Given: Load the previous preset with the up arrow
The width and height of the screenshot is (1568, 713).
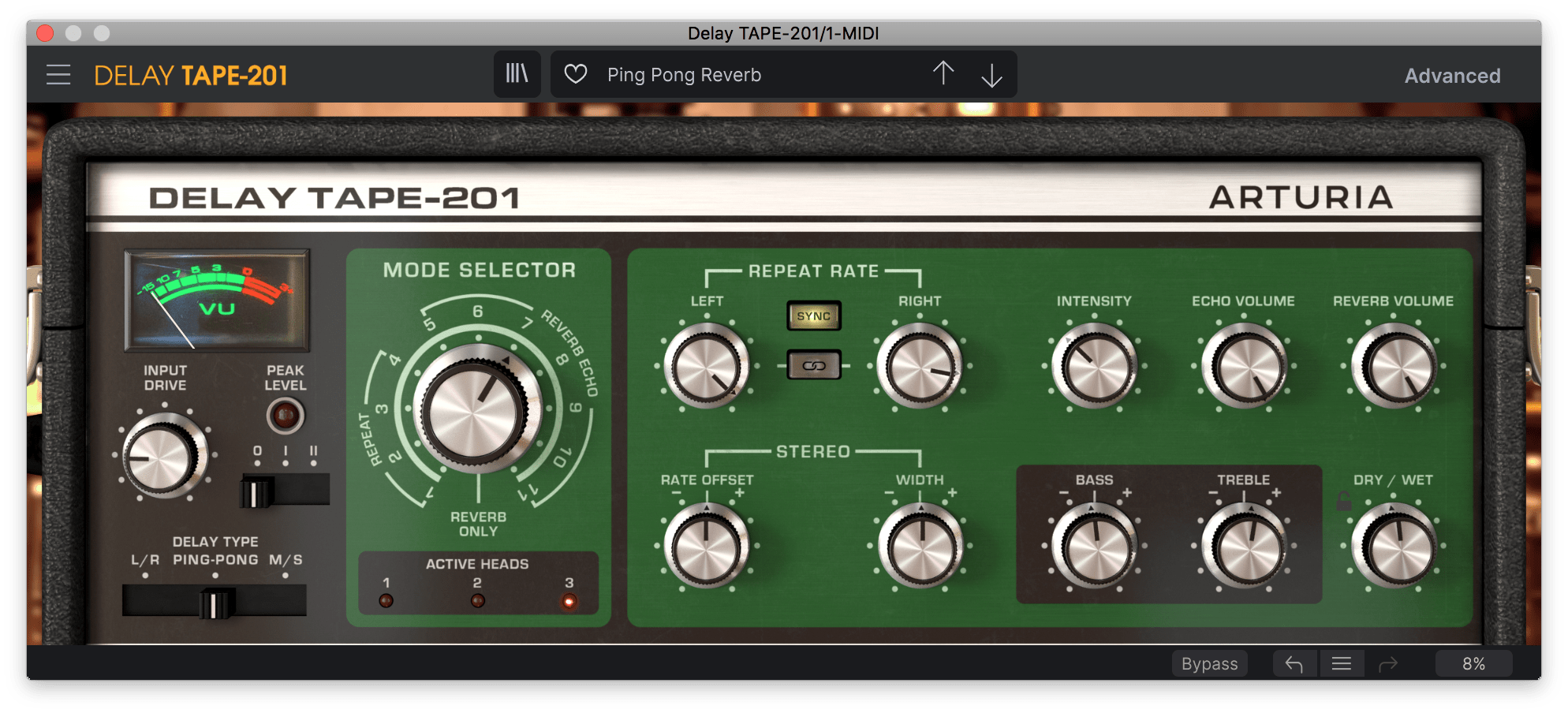Looking at the screenshot, I should click(x=943, y=73).
